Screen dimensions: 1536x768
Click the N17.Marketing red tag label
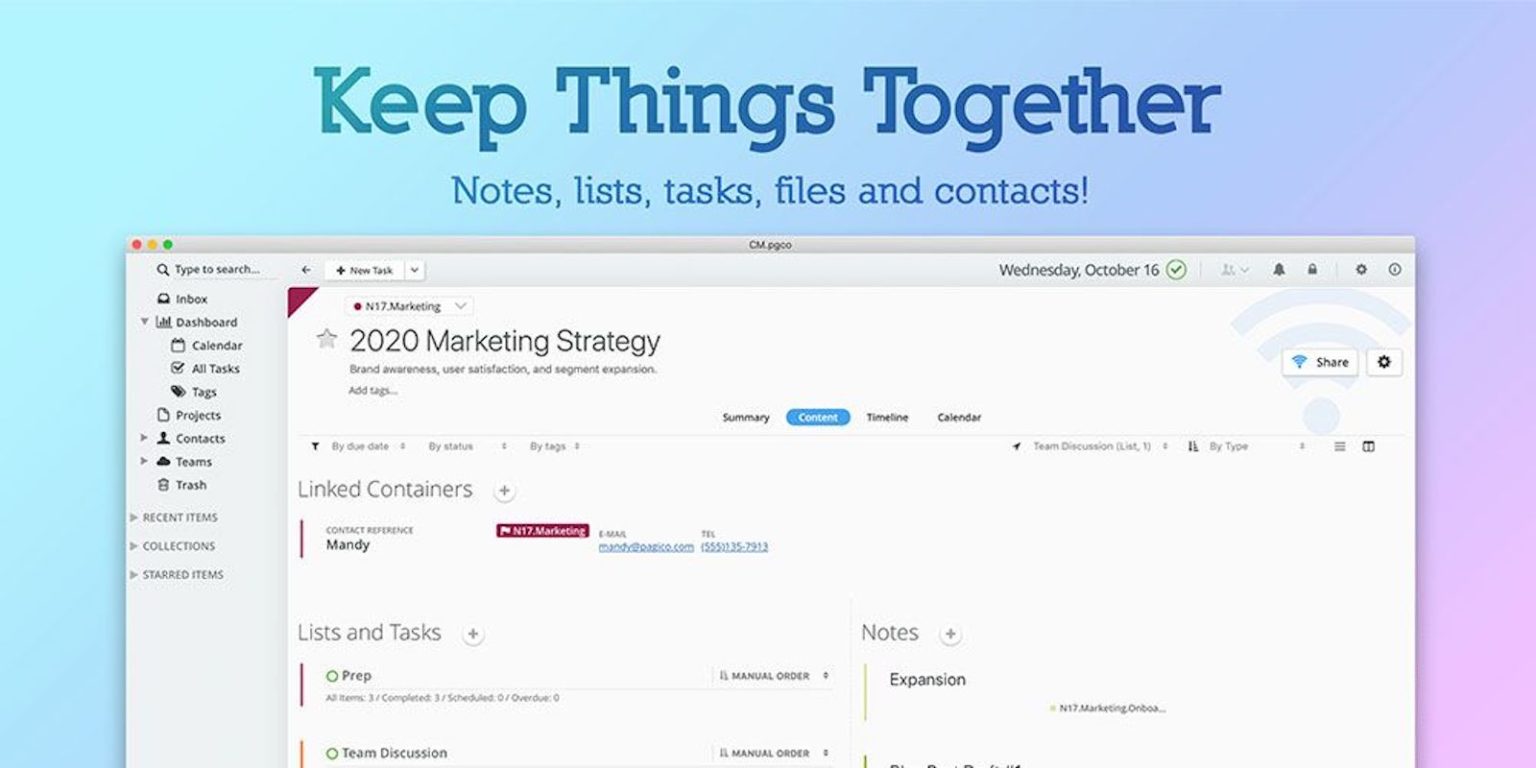542,531
